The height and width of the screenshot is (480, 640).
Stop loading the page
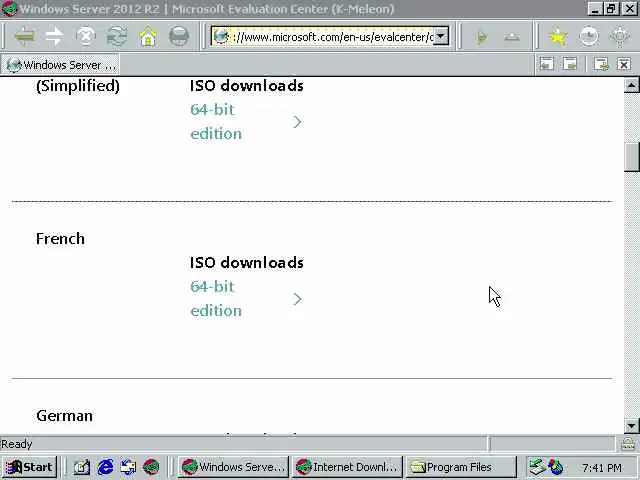pyautogui.click(x=86, y=37)
